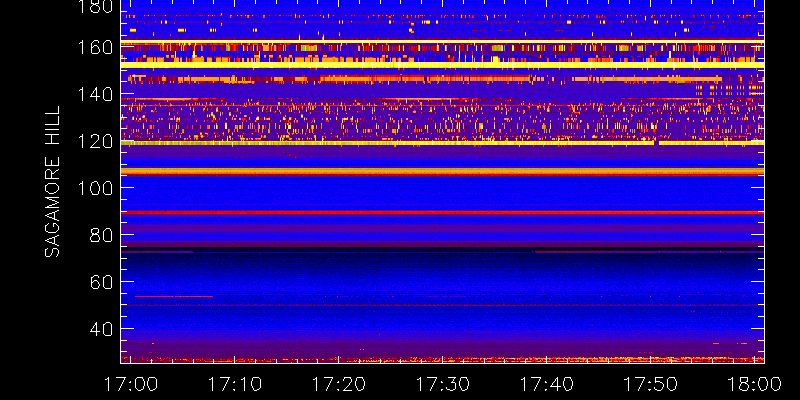This screenshot has height=400, width=800.
Task: Click the 140 frequency axis label
Action: (x=95, y=95)
